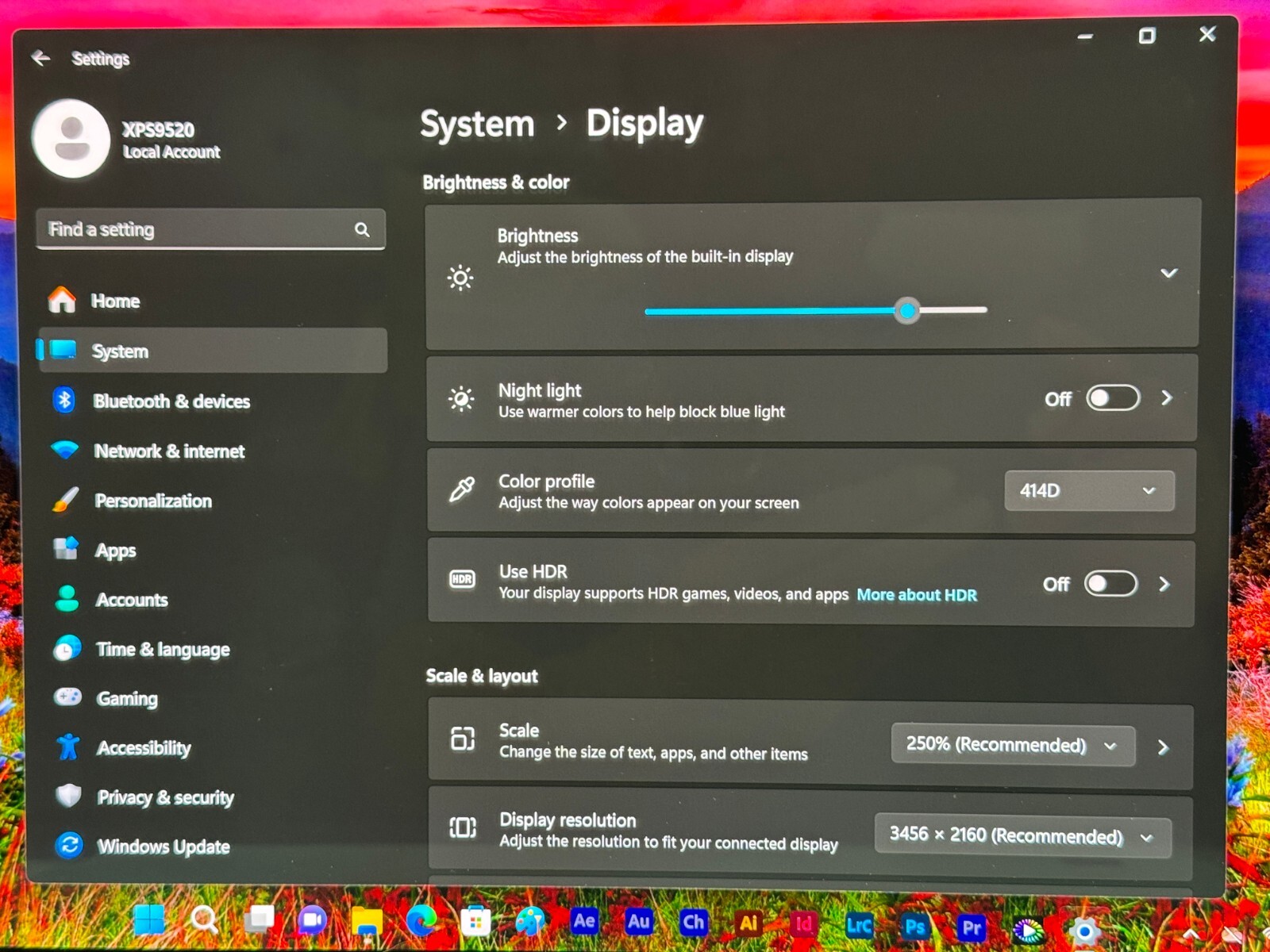Launch Adobe Audition from taskbar
The width and height of the screenshot is (1270, 952).
click(x=639, y=922)
